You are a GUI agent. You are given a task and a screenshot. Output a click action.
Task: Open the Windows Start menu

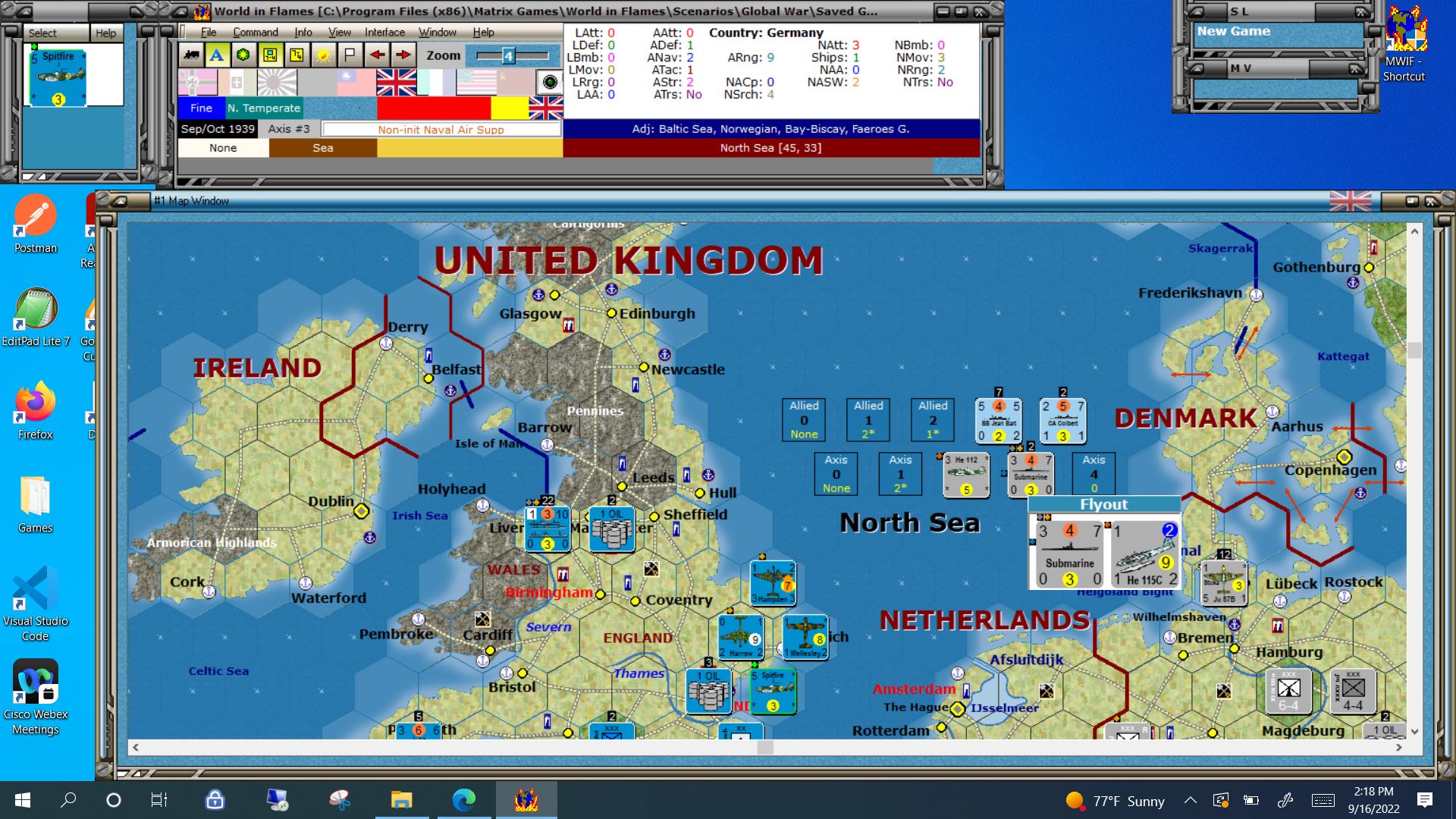pyautogui.click(x=23, y=800)
